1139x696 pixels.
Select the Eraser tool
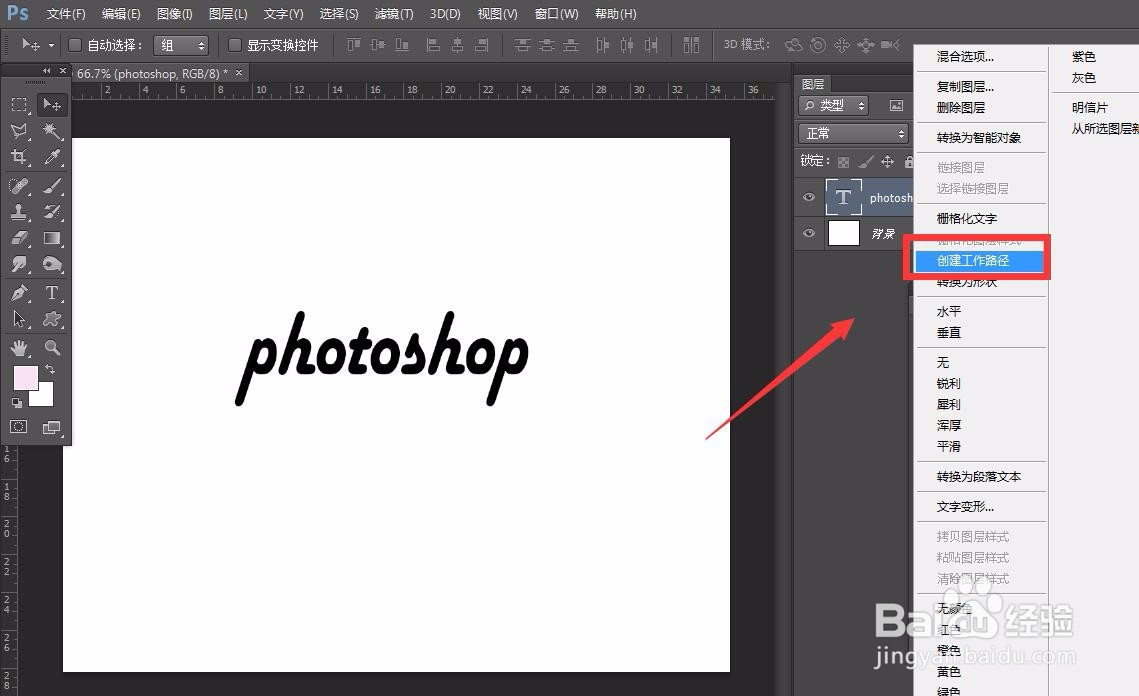click(x=19, y=238)
